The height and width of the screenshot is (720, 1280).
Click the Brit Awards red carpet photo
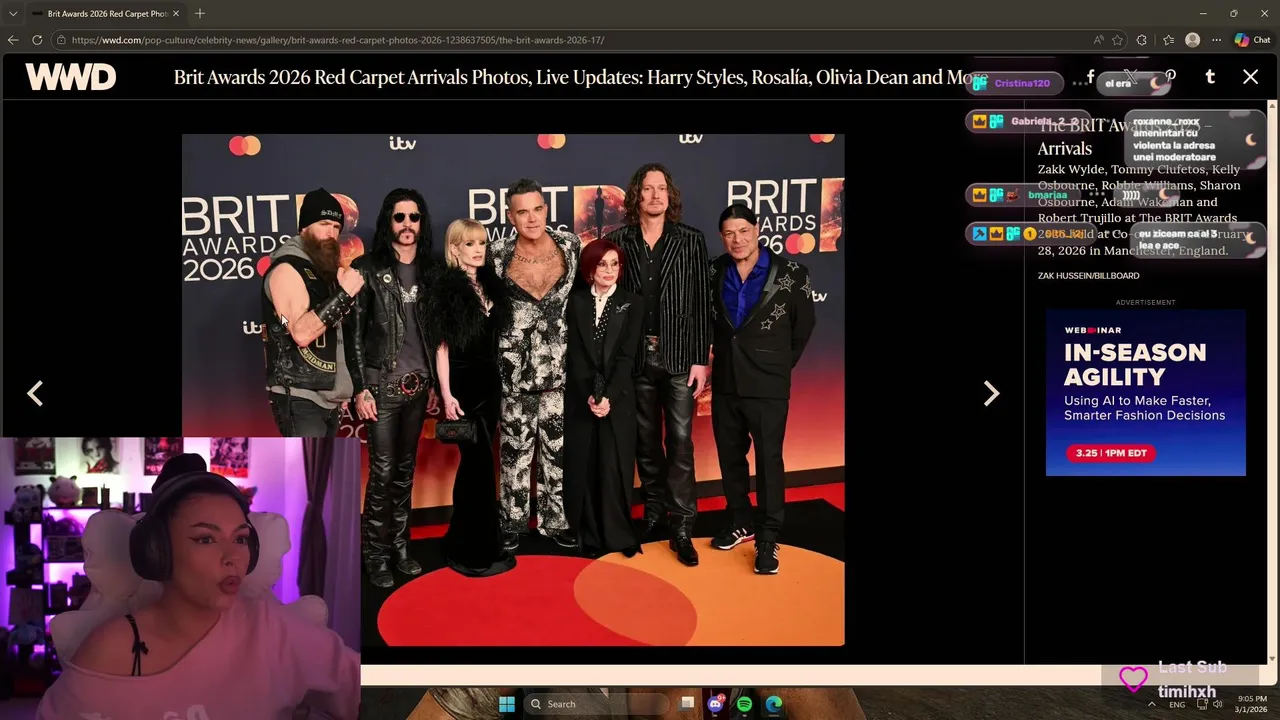513,390
